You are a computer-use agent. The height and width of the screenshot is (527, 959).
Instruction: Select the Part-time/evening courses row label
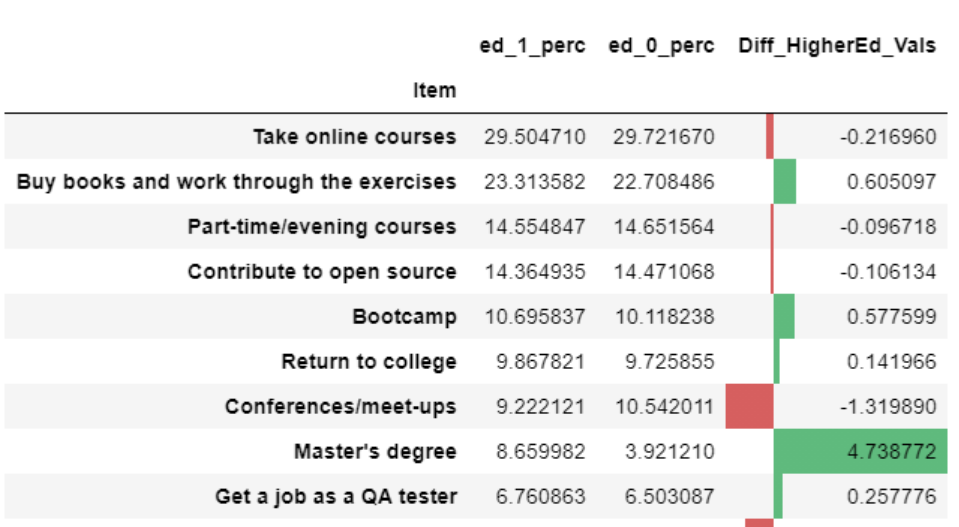point(321,226)
